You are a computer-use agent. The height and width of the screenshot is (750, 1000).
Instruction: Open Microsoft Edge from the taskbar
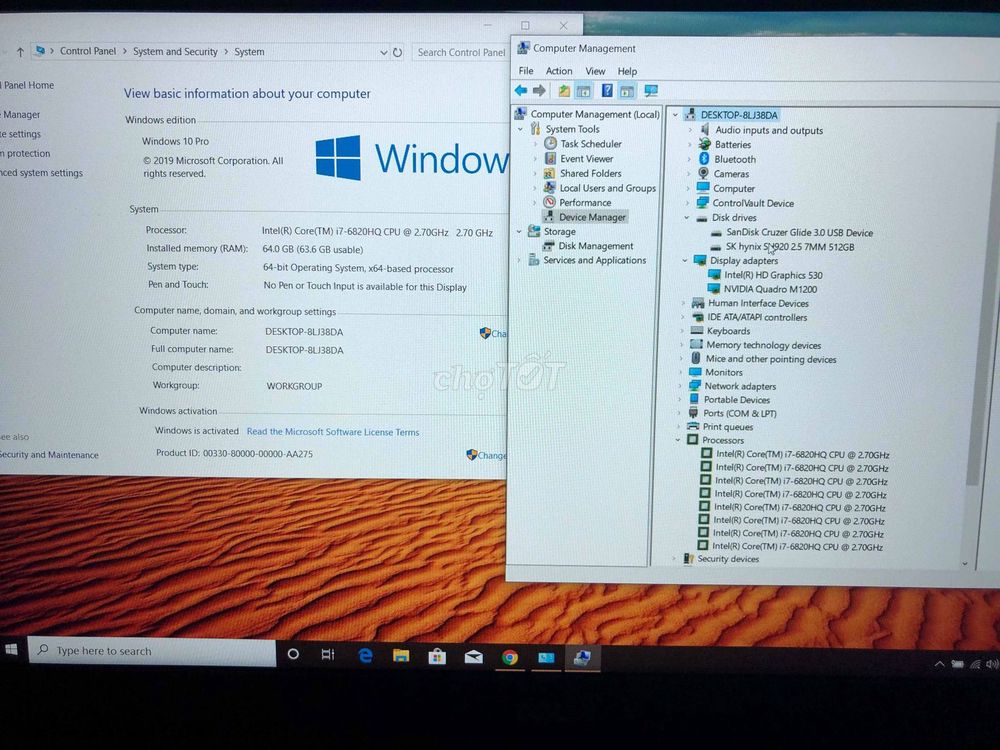tap(365, 655)
